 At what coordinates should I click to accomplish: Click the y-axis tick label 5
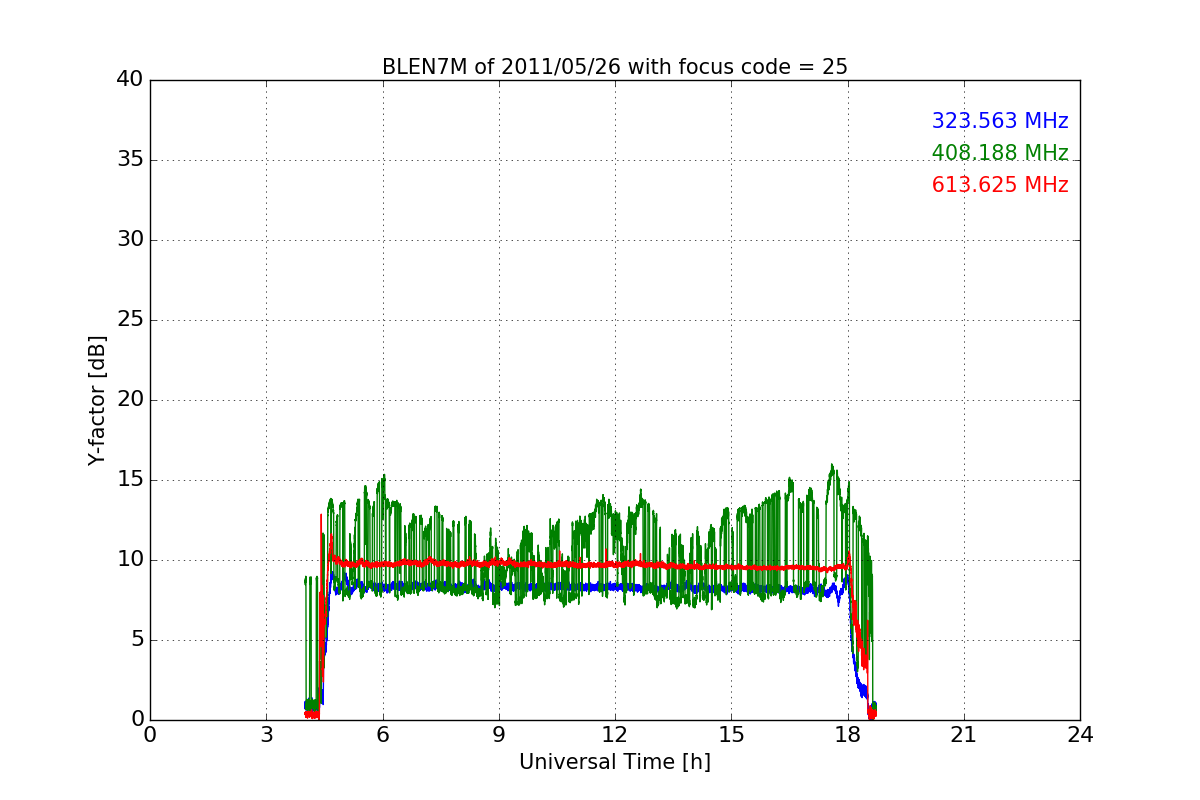click(136, 640)
